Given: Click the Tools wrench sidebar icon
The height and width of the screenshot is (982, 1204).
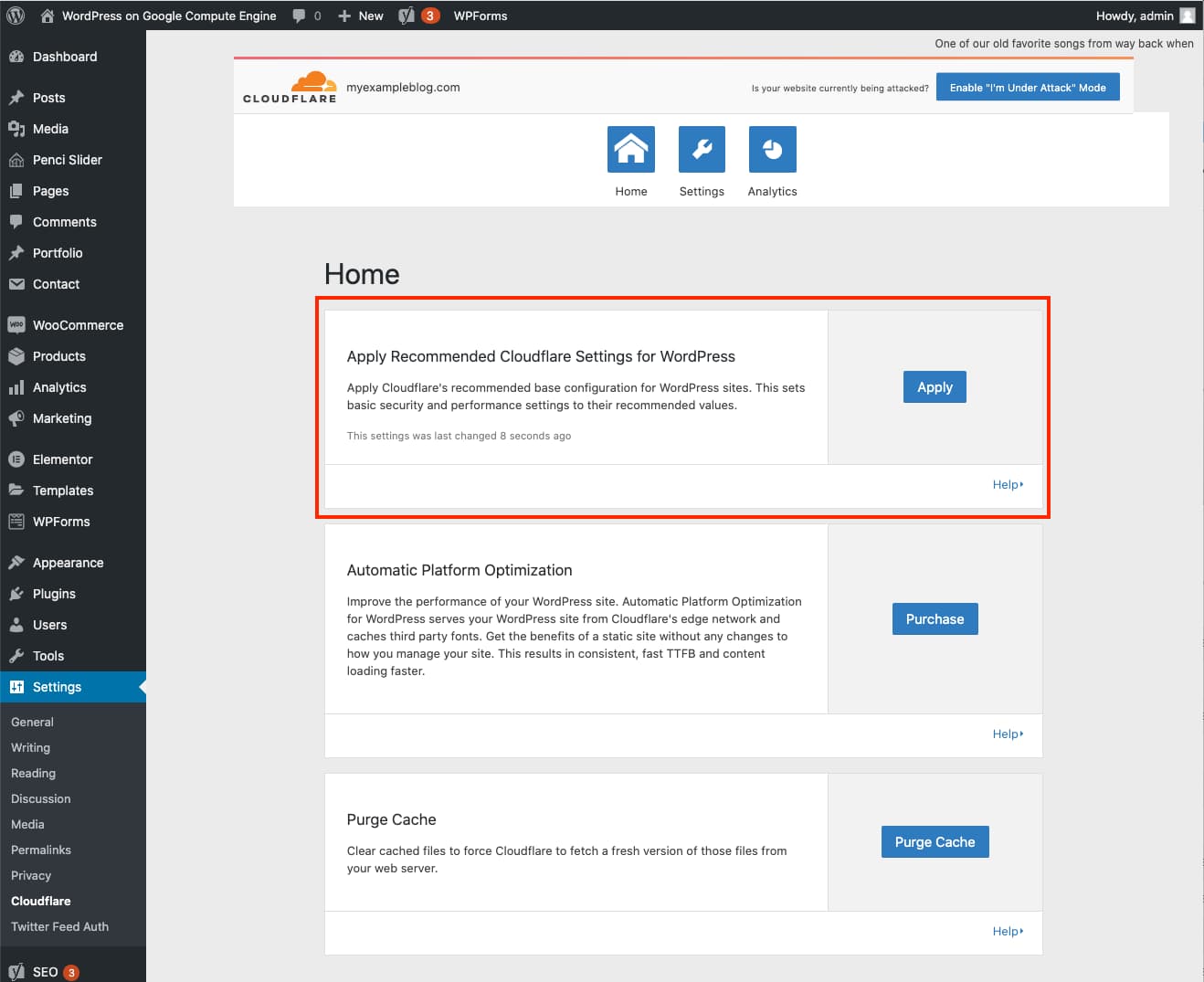Looking at the screenshot, I should click(x=16, y=656).
